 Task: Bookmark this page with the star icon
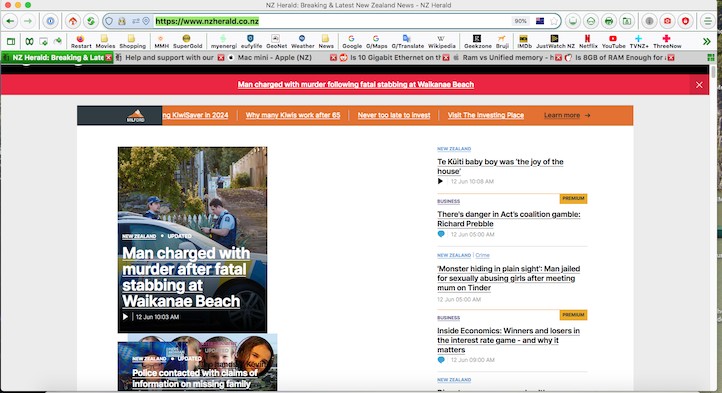tap(554, 21)
